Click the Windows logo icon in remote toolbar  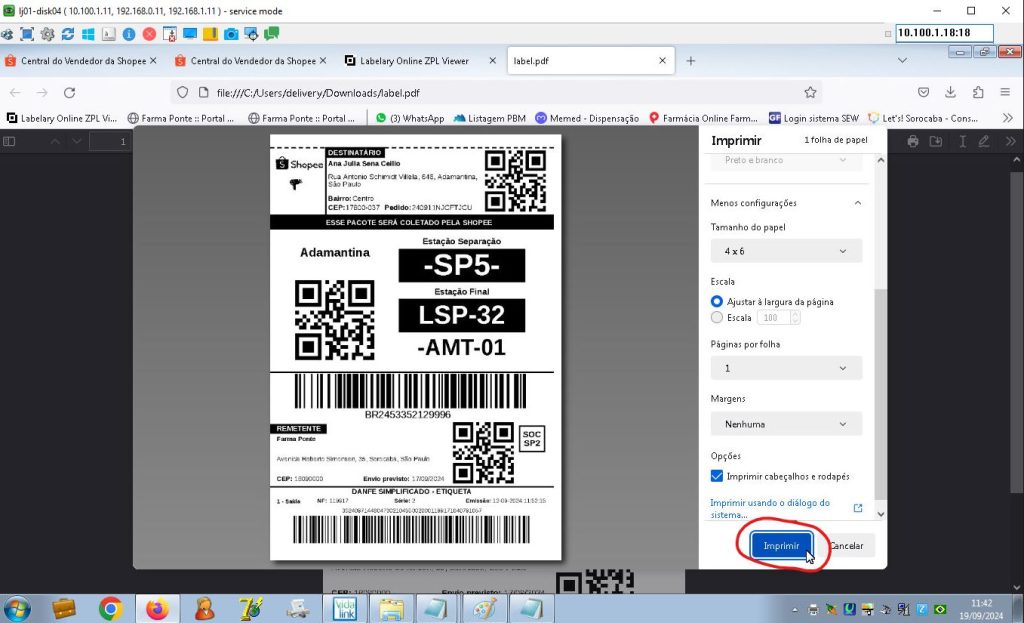(x=88, y=33)
